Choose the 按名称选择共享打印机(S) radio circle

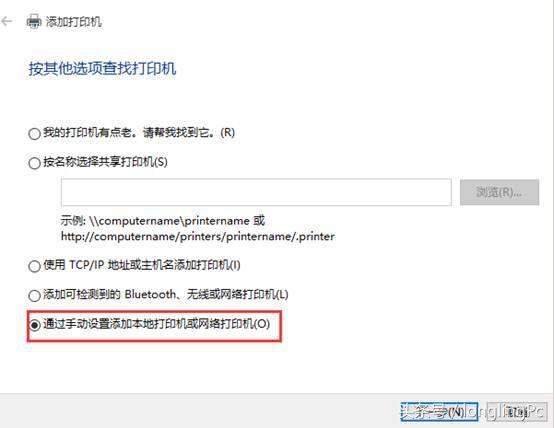(34, 163)
